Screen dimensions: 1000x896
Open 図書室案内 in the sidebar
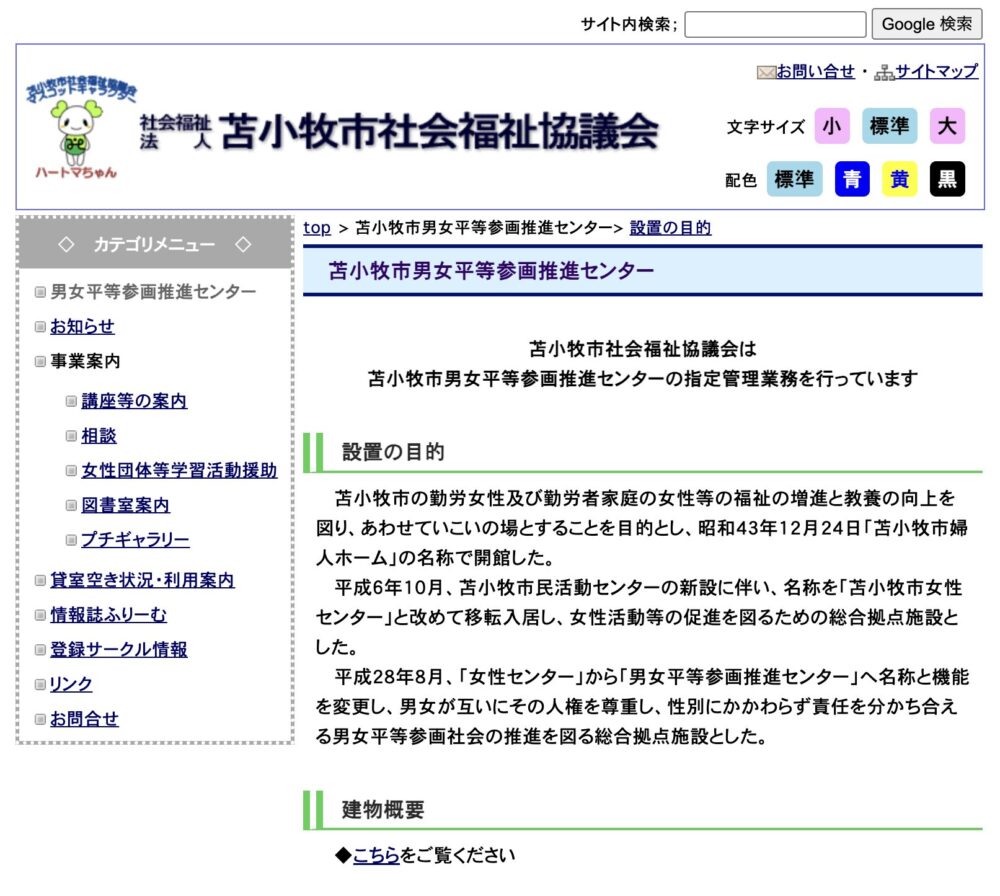click(x=126, y=505)
